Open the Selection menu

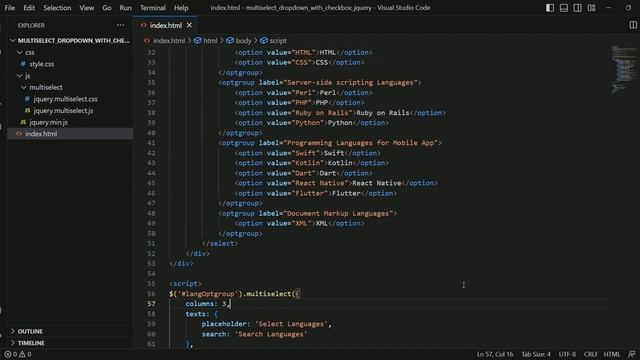pos(57,8)
